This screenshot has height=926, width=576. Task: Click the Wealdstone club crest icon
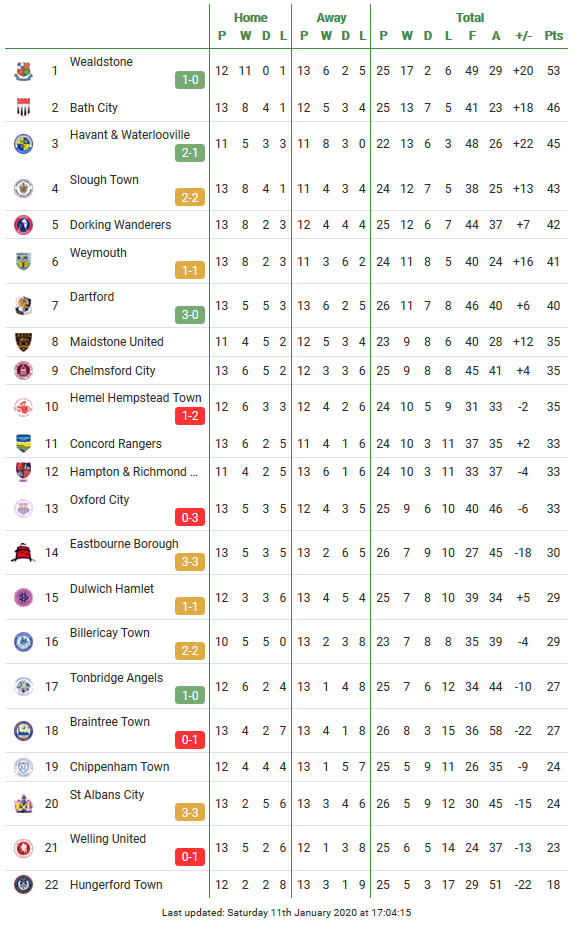point(23,71)
